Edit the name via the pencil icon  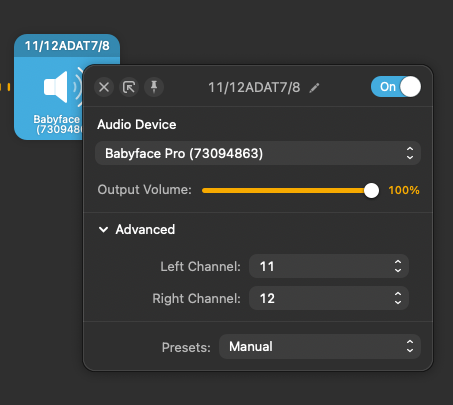point(314,88)
